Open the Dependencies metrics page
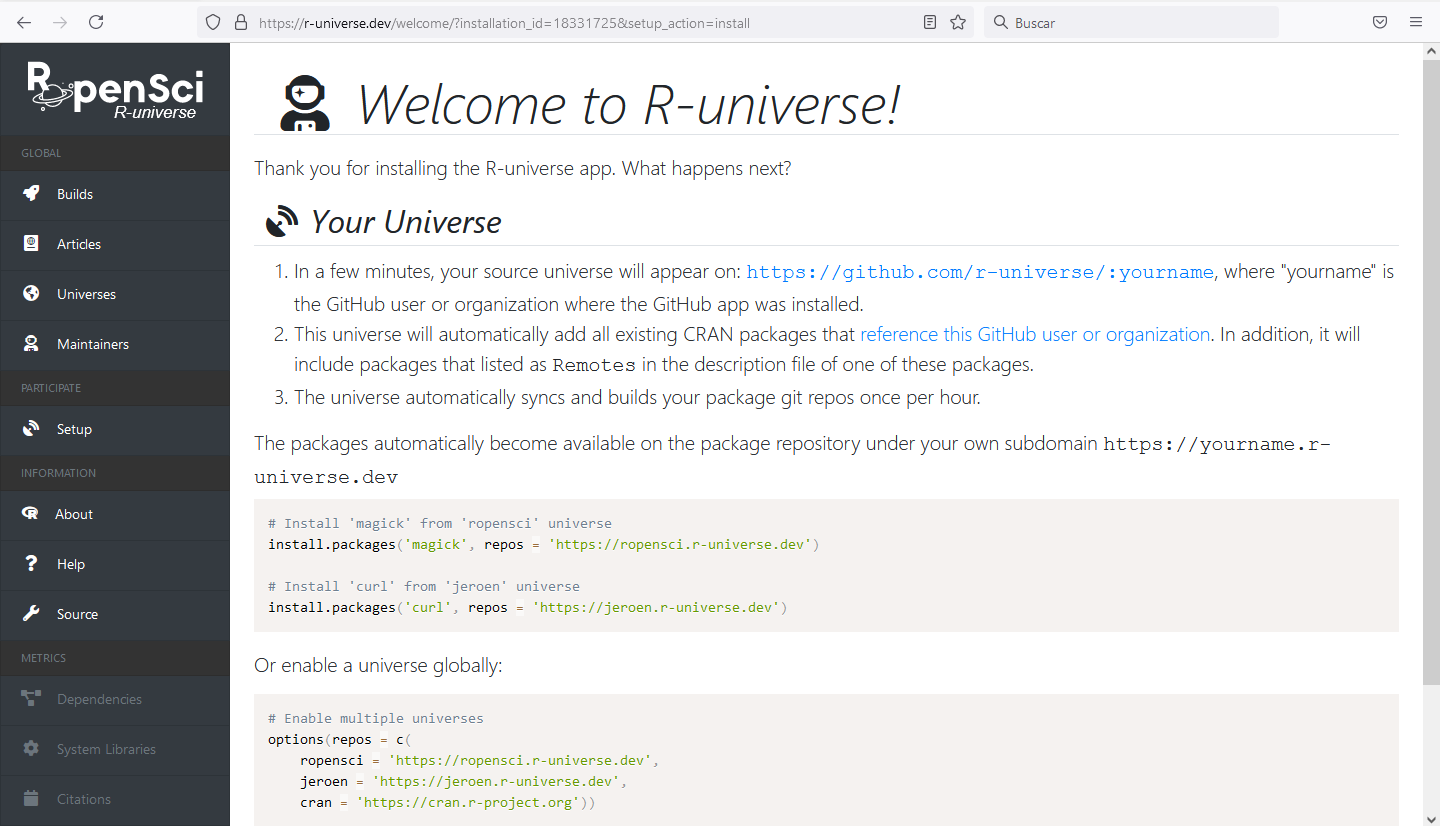The height and width of the screenshot is (826, 1440). coord(98,699)
